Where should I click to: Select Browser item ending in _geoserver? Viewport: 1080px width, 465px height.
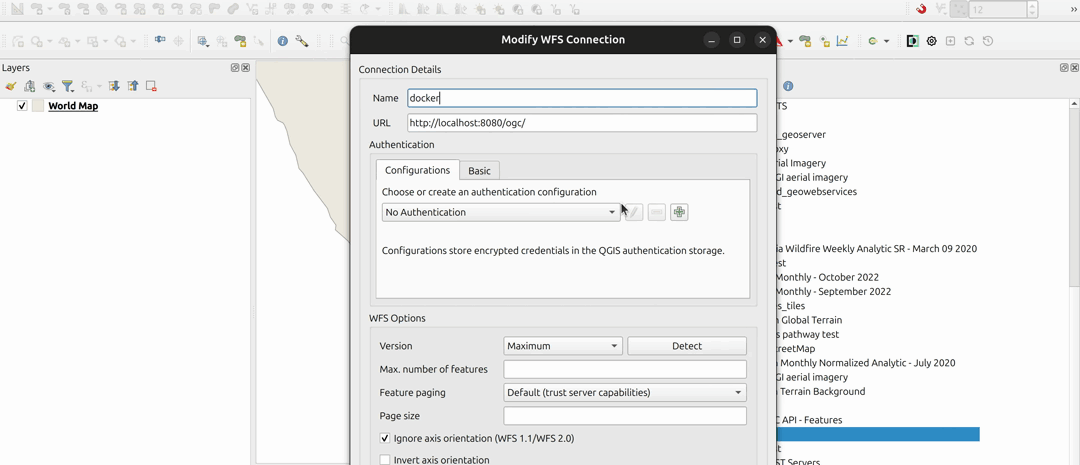click(x=800, y=134)
